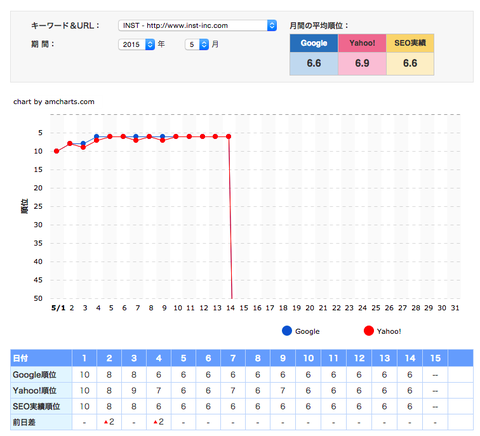
Task: Click the day 15 column header
Action: 435,358
